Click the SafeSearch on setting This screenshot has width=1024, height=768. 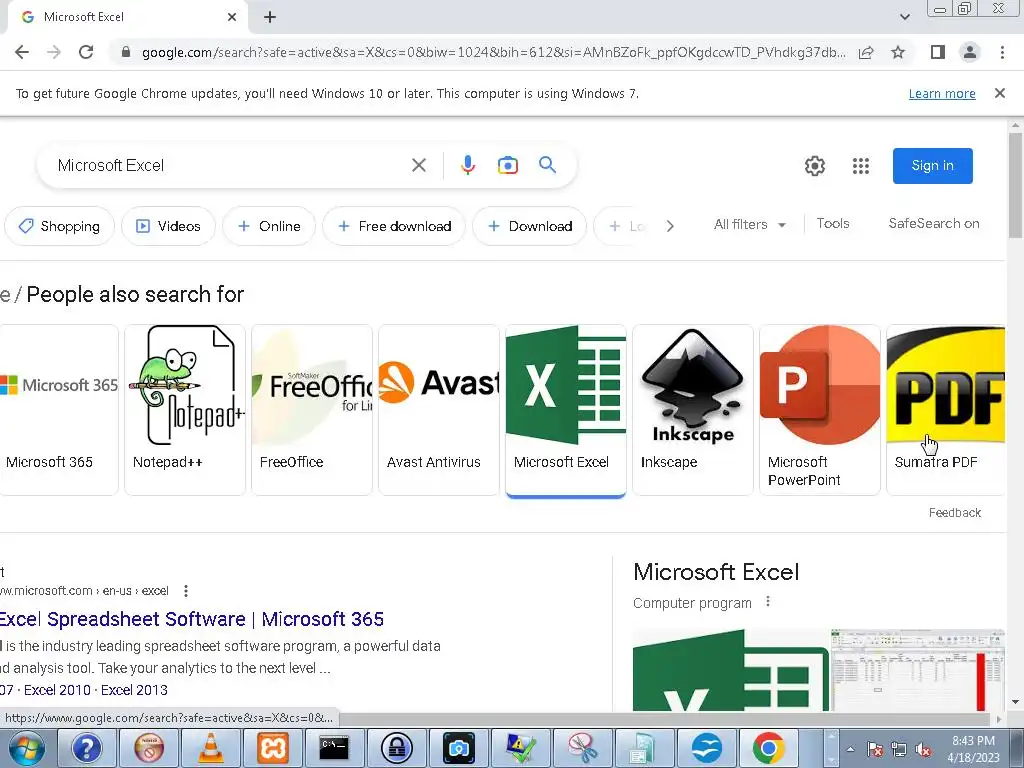pos(934,223)
